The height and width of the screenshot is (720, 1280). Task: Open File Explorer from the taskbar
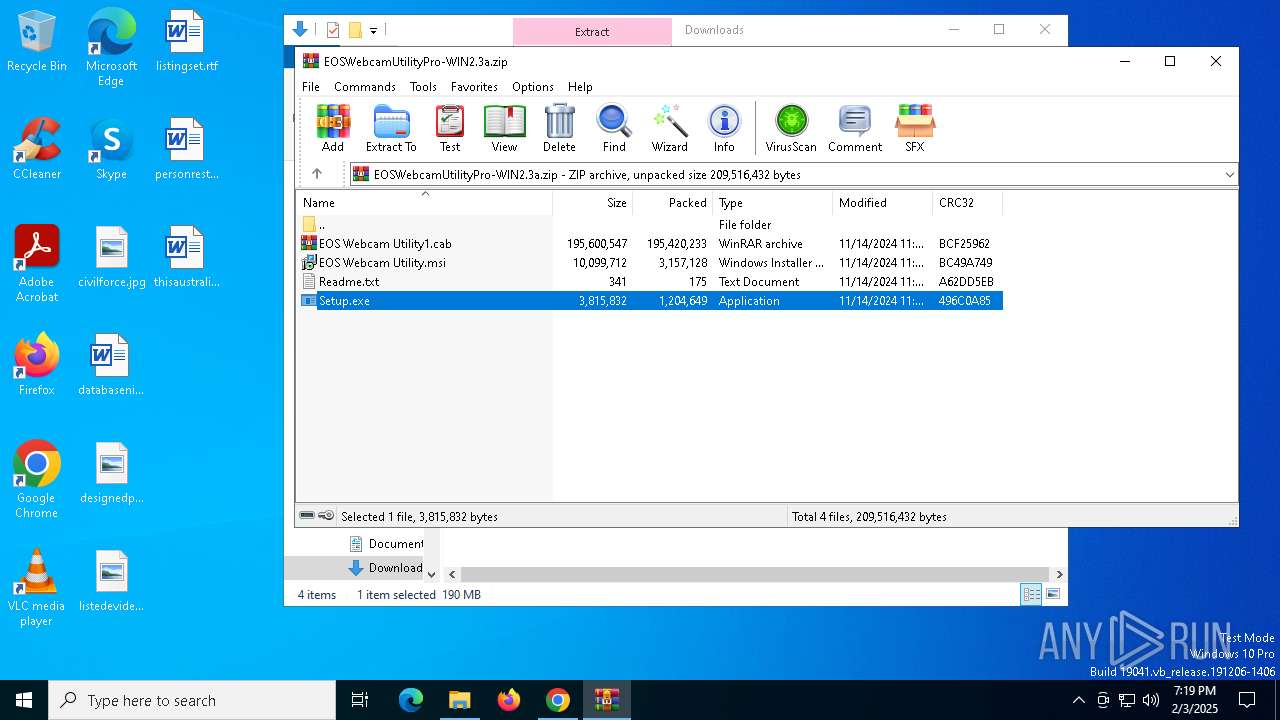(459, 700)
